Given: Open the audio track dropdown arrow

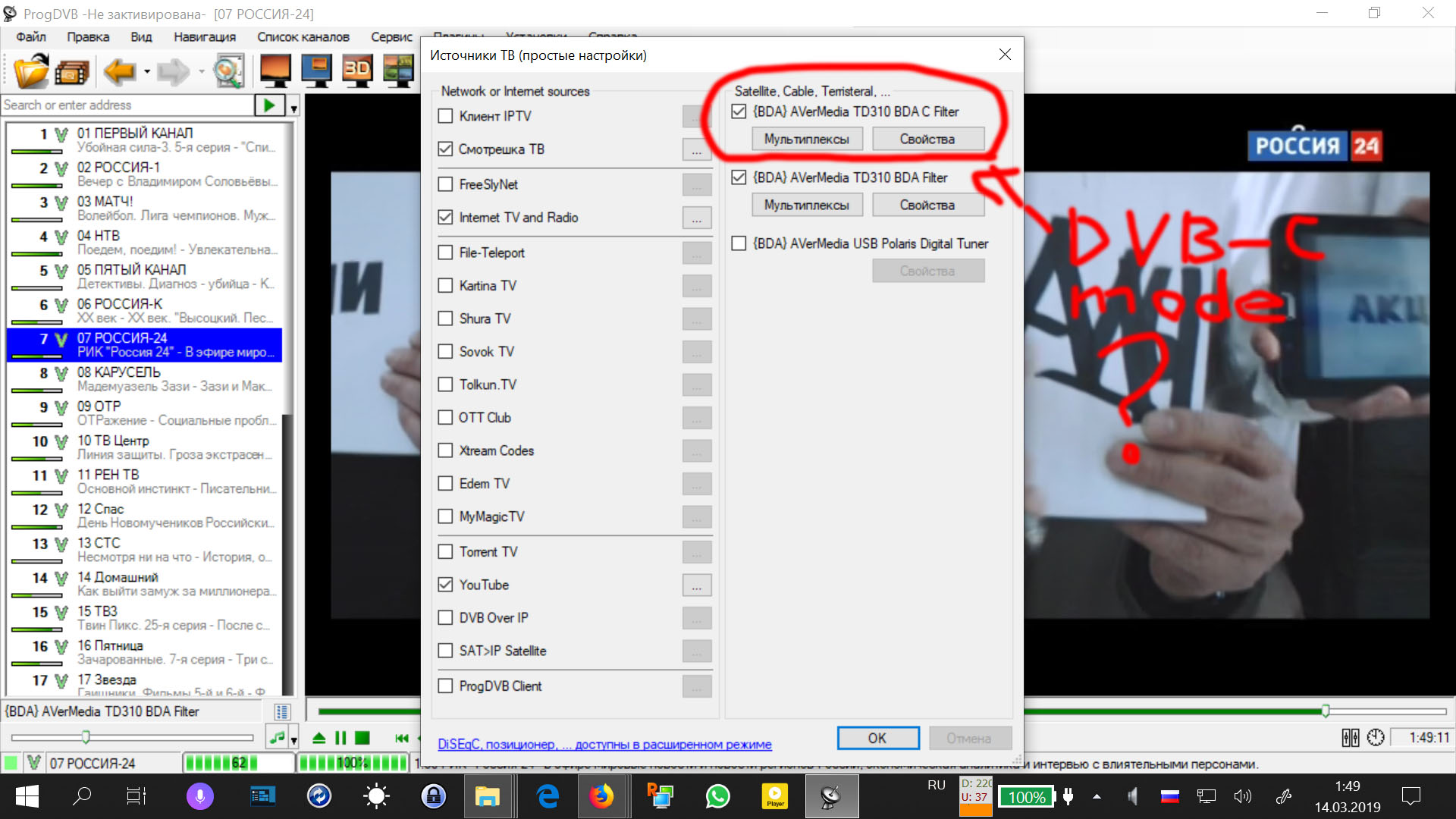Looking at the screenshot, I should 293,739.
